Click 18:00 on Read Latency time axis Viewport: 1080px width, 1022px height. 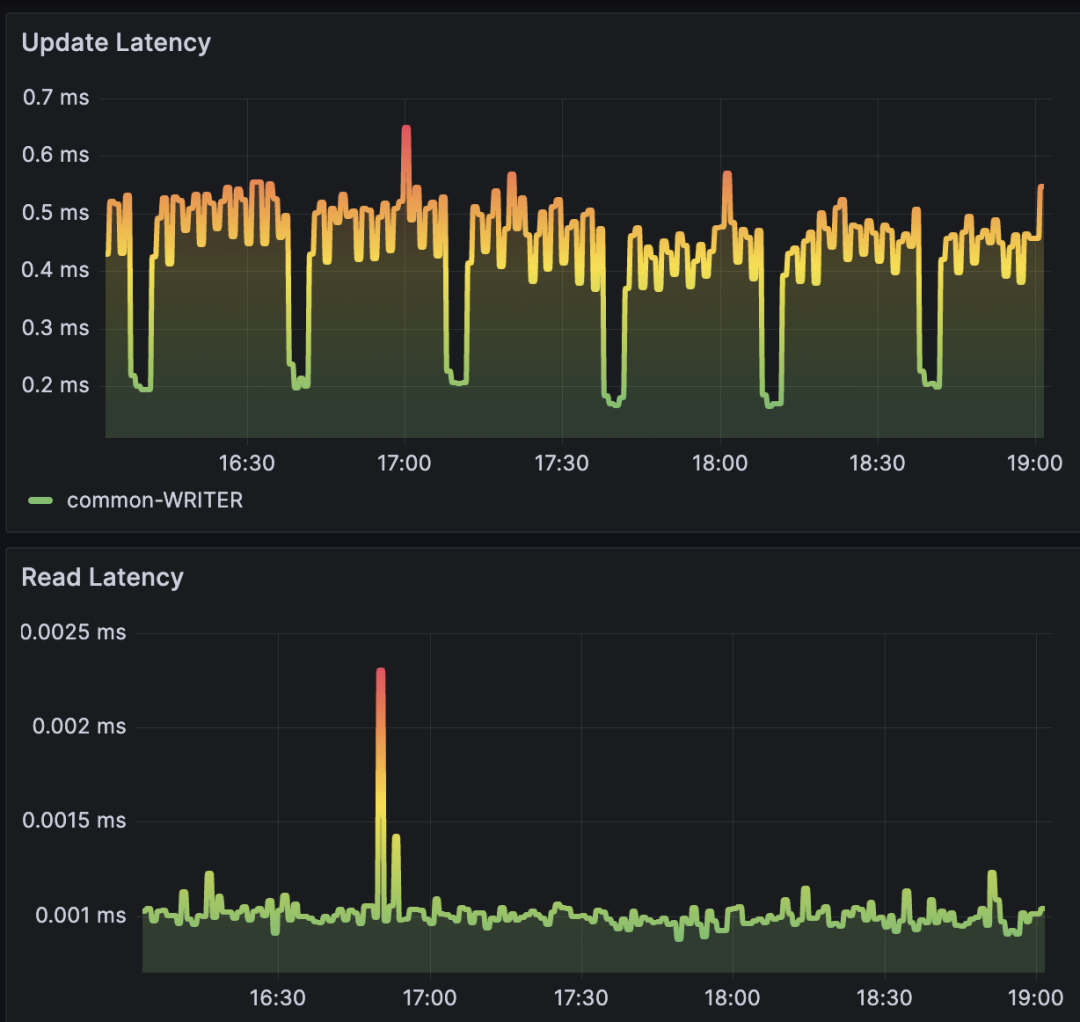click(x=732, y=997)
